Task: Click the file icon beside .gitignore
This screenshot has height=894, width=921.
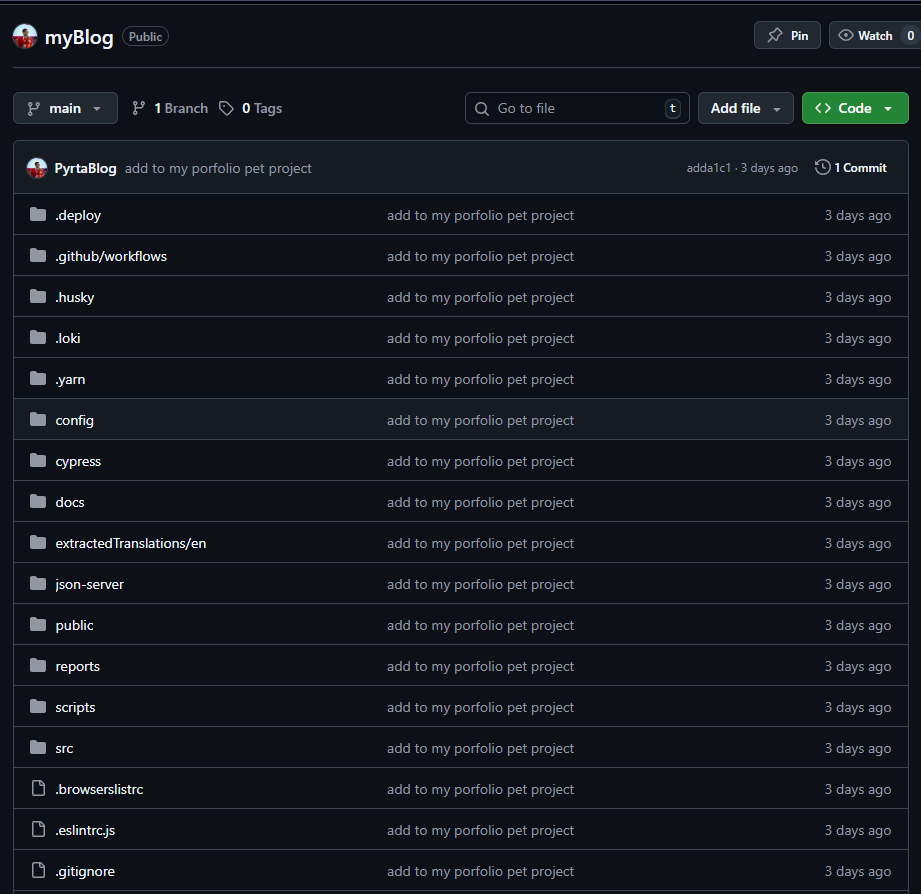Action: coord(38,871)
